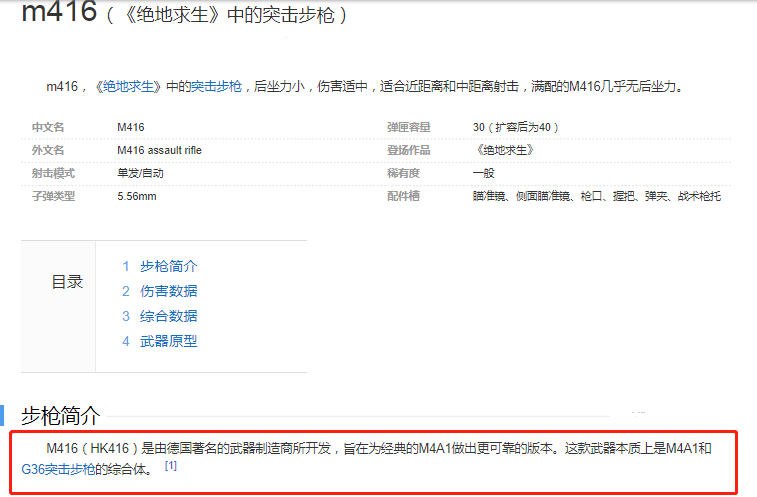Select the 中文名 value M416

click(x=131, y=127)
